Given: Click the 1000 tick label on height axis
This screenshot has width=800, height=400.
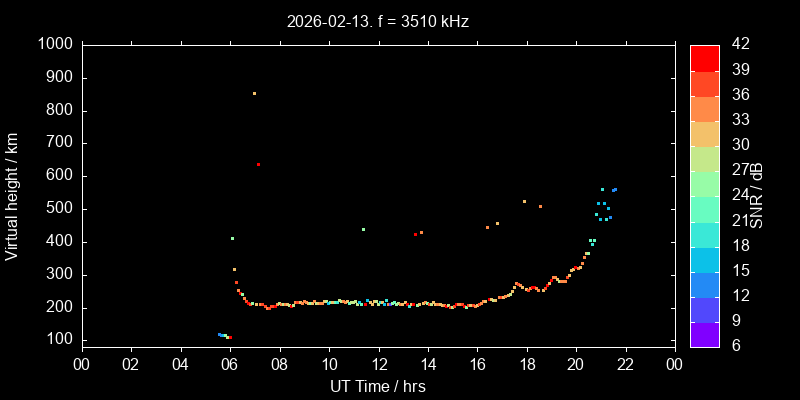Looking at the screenshot, I should tap(54, 44).
